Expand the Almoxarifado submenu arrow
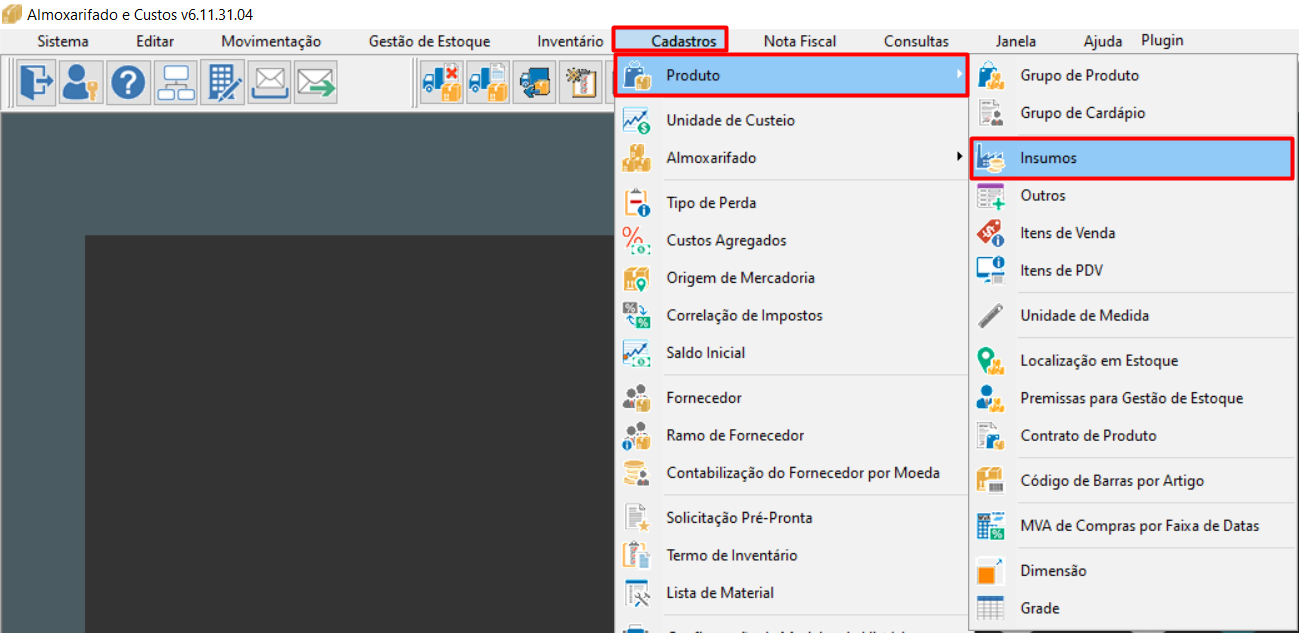This screenshot has height=633, width=1299. (959, 157)
